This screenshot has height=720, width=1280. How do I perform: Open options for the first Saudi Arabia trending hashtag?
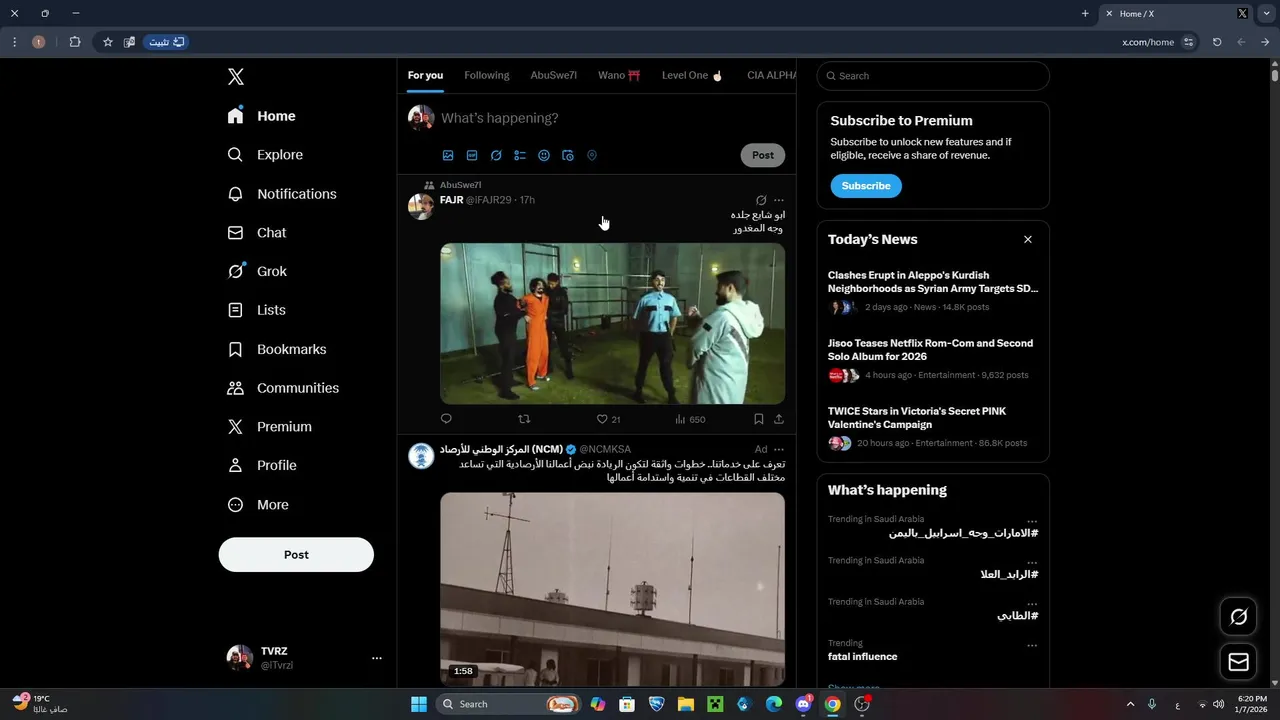click(1032, 521)
